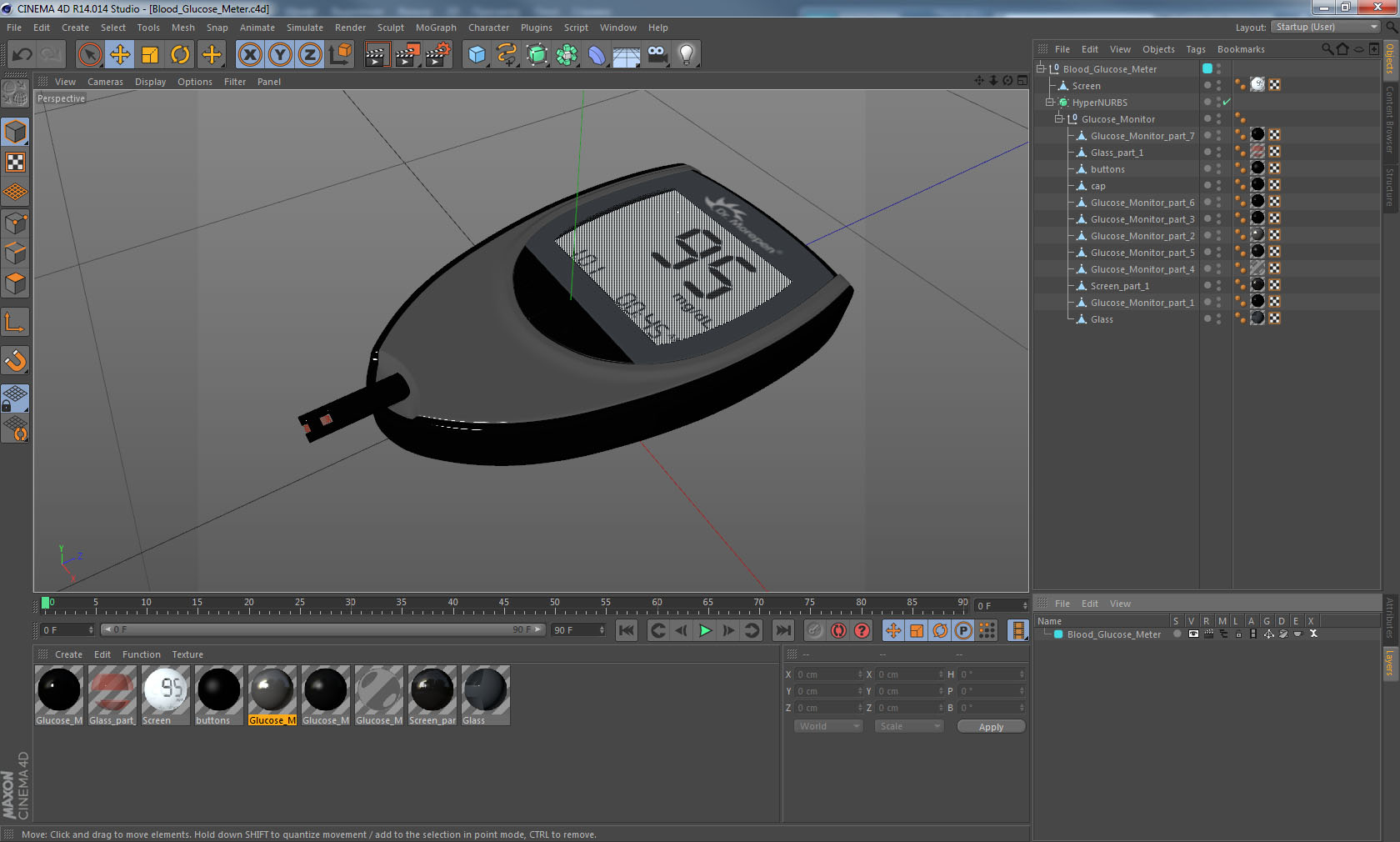This screenshot has width=1400, height=842.
Task: Play the animation forward
Action: click(705, 630)
